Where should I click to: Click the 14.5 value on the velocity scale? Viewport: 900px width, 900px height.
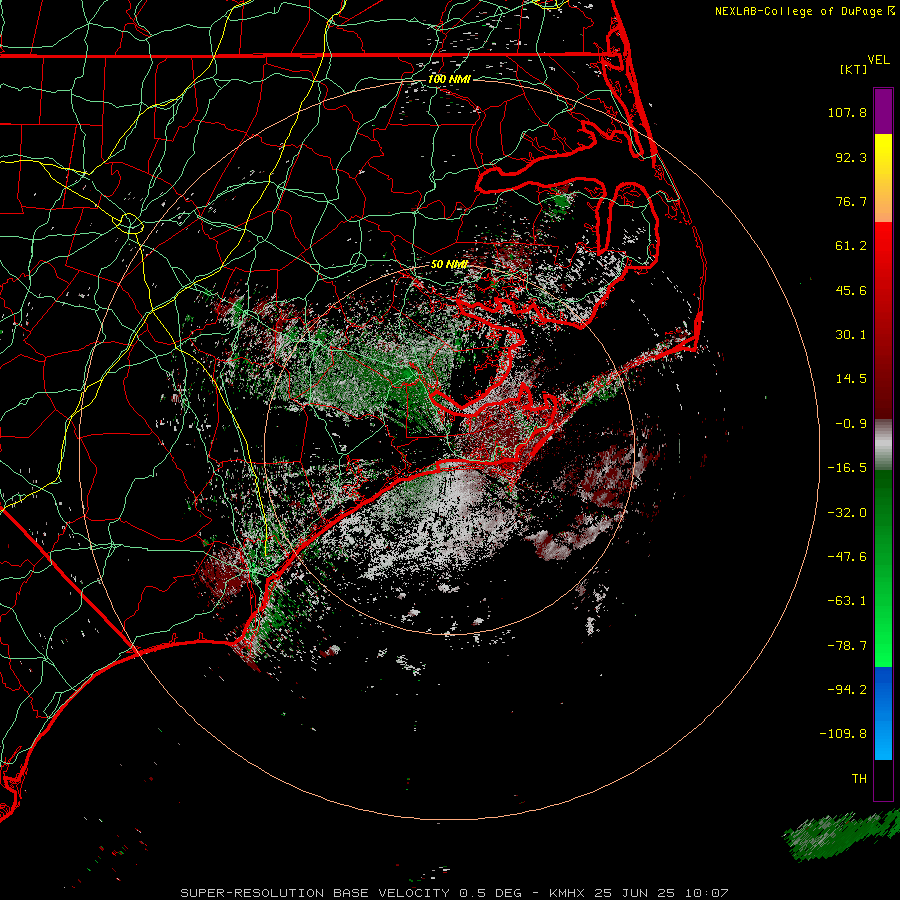[x=851, y=379]
